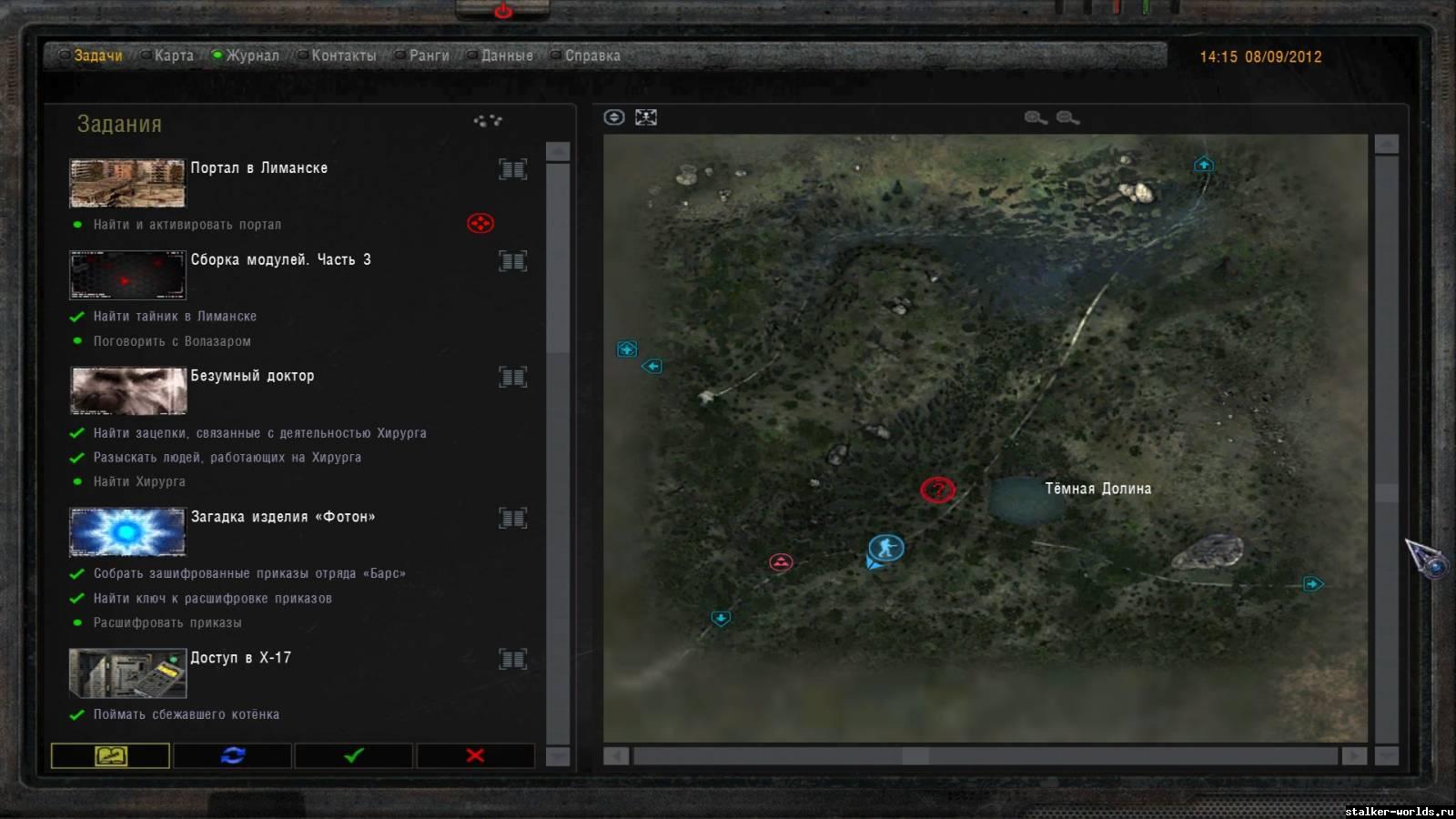Click the boxed west level transition marker
This screenshot has width=1456, height=819.
[627, 349]
